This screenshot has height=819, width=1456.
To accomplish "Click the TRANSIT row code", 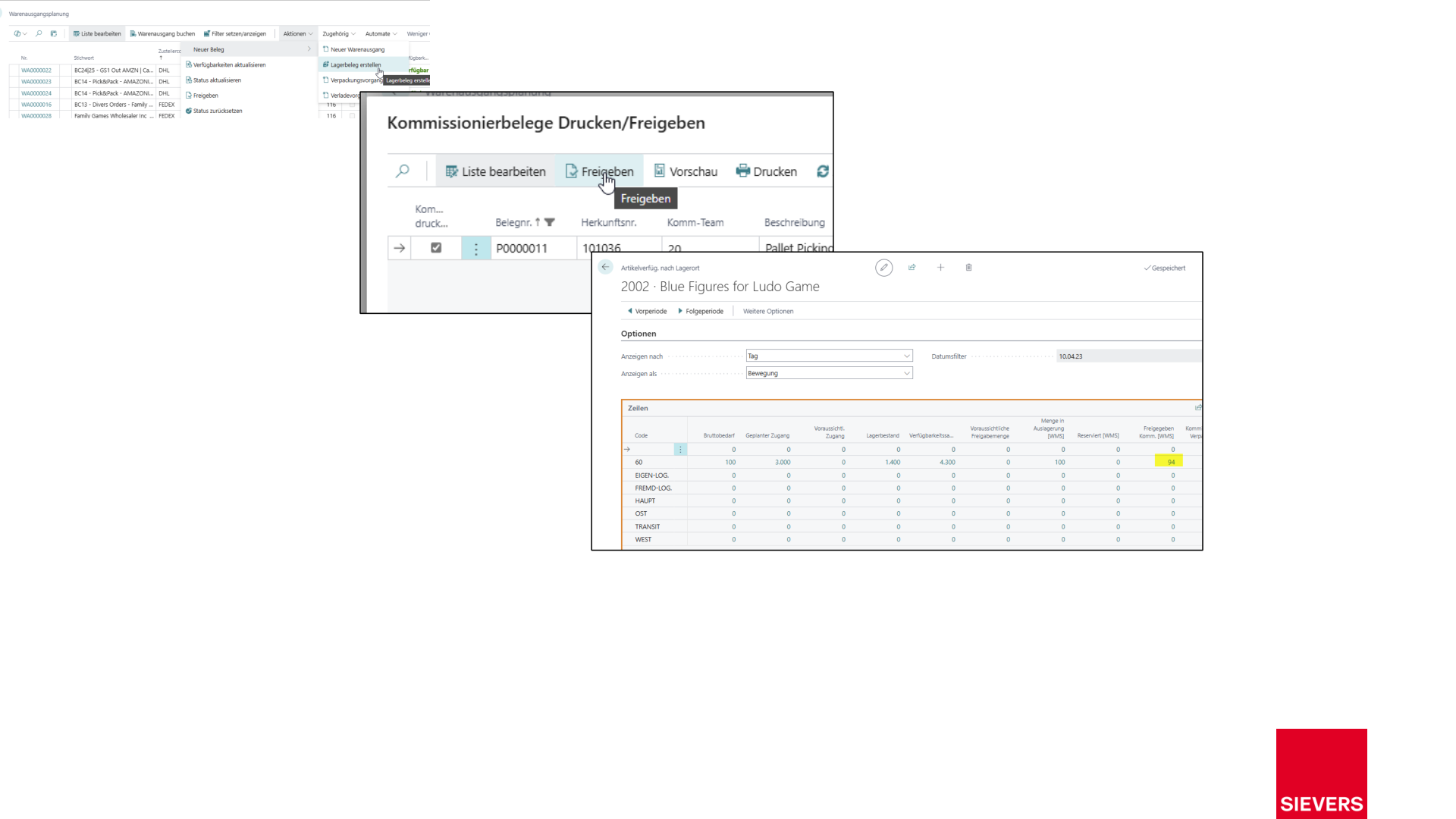I will (x=647, y=526).
